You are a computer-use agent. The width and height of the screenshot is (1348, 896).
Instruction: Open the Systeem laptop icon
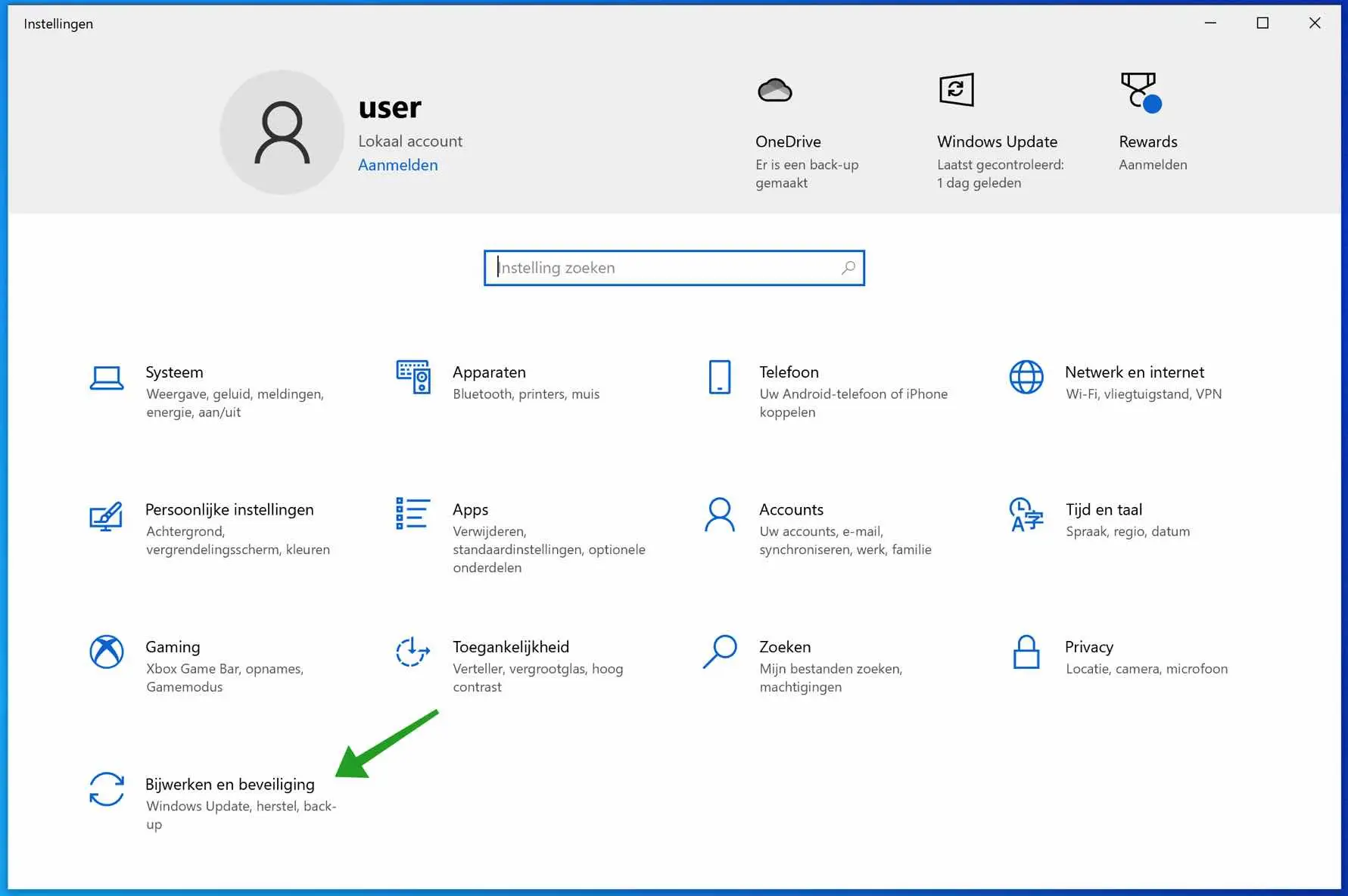pos(107,378)
